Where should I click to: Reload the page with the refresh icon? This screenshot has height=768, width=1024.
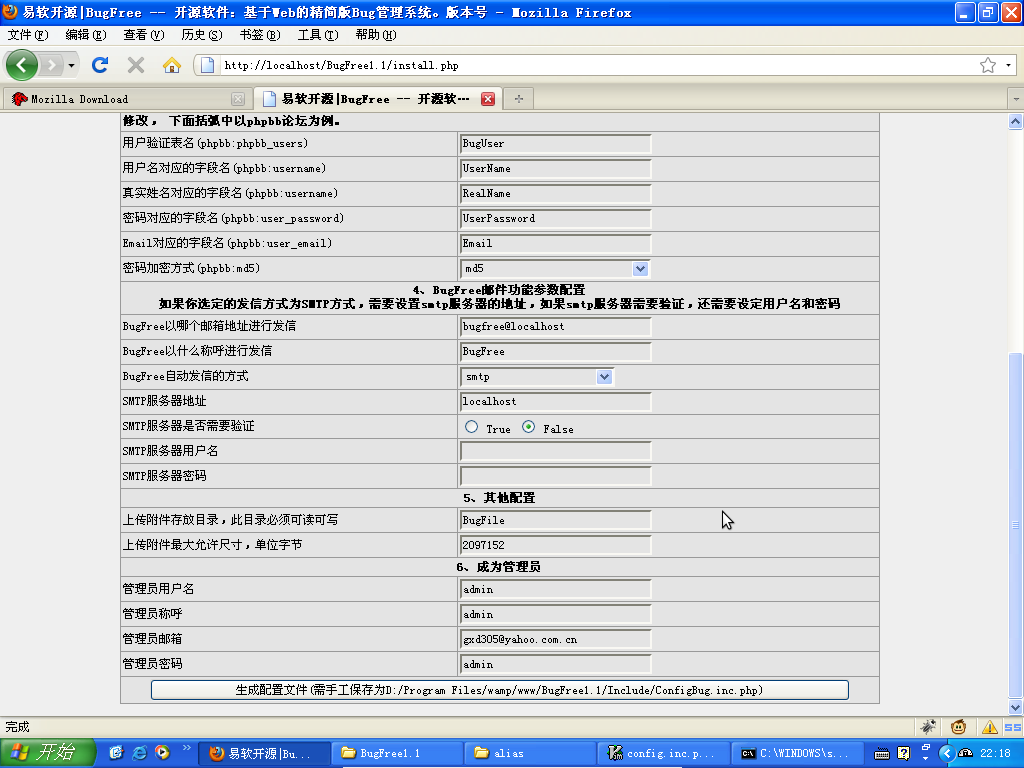pyautogui.click(x=100, y=65)
